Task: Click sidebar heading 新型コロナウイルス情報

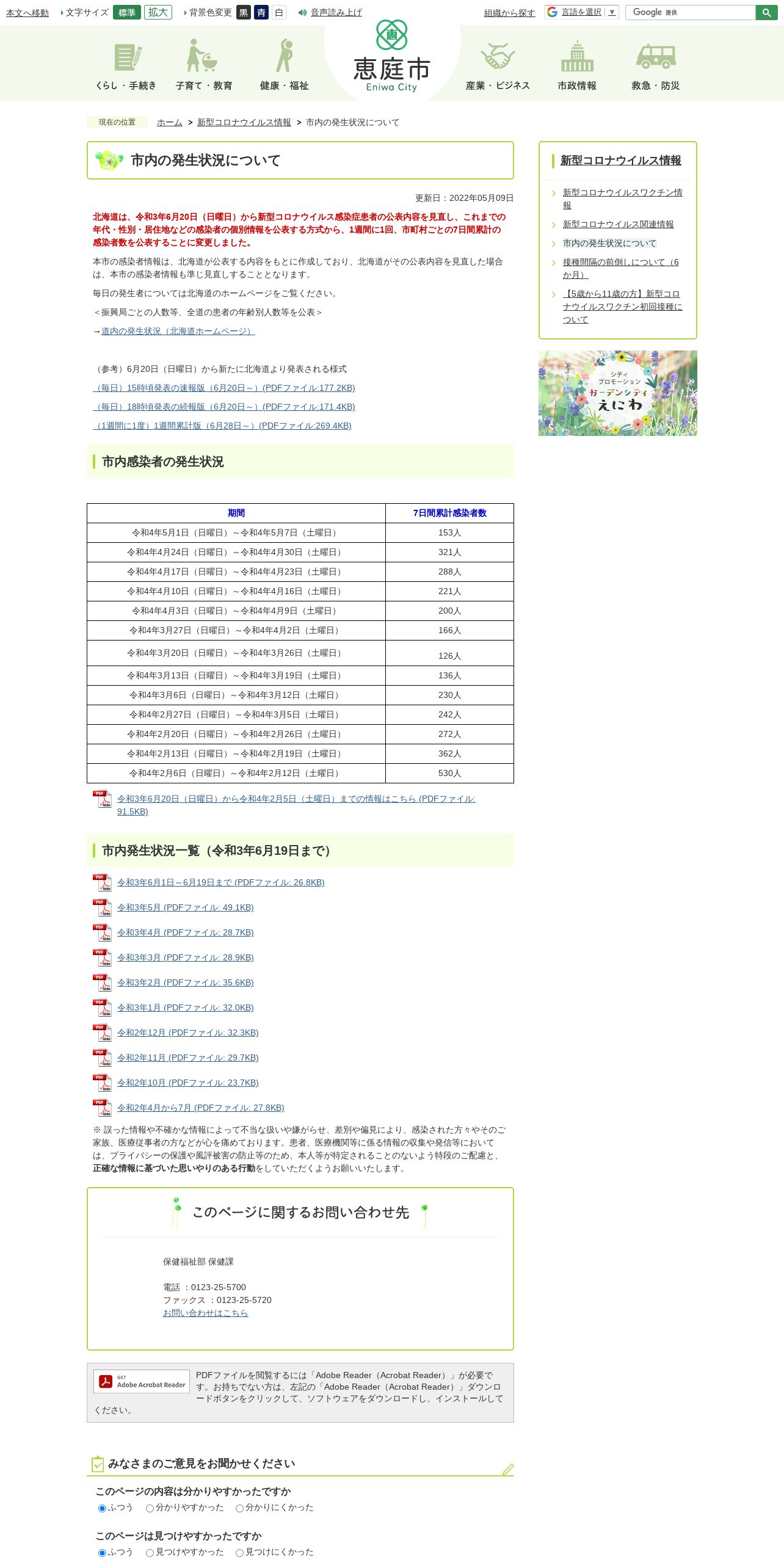Action: [x=621, y=160]
